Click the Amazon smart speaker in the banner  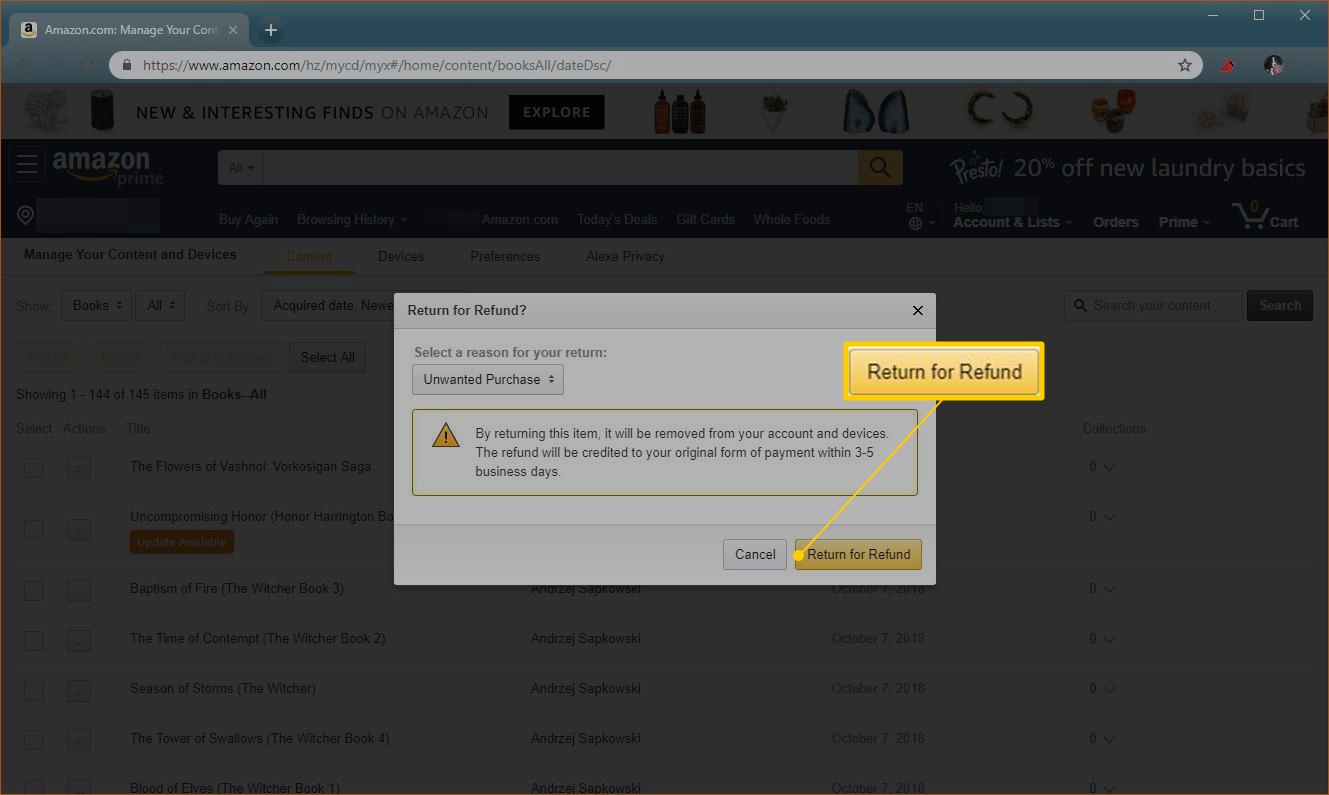[101, 111]
